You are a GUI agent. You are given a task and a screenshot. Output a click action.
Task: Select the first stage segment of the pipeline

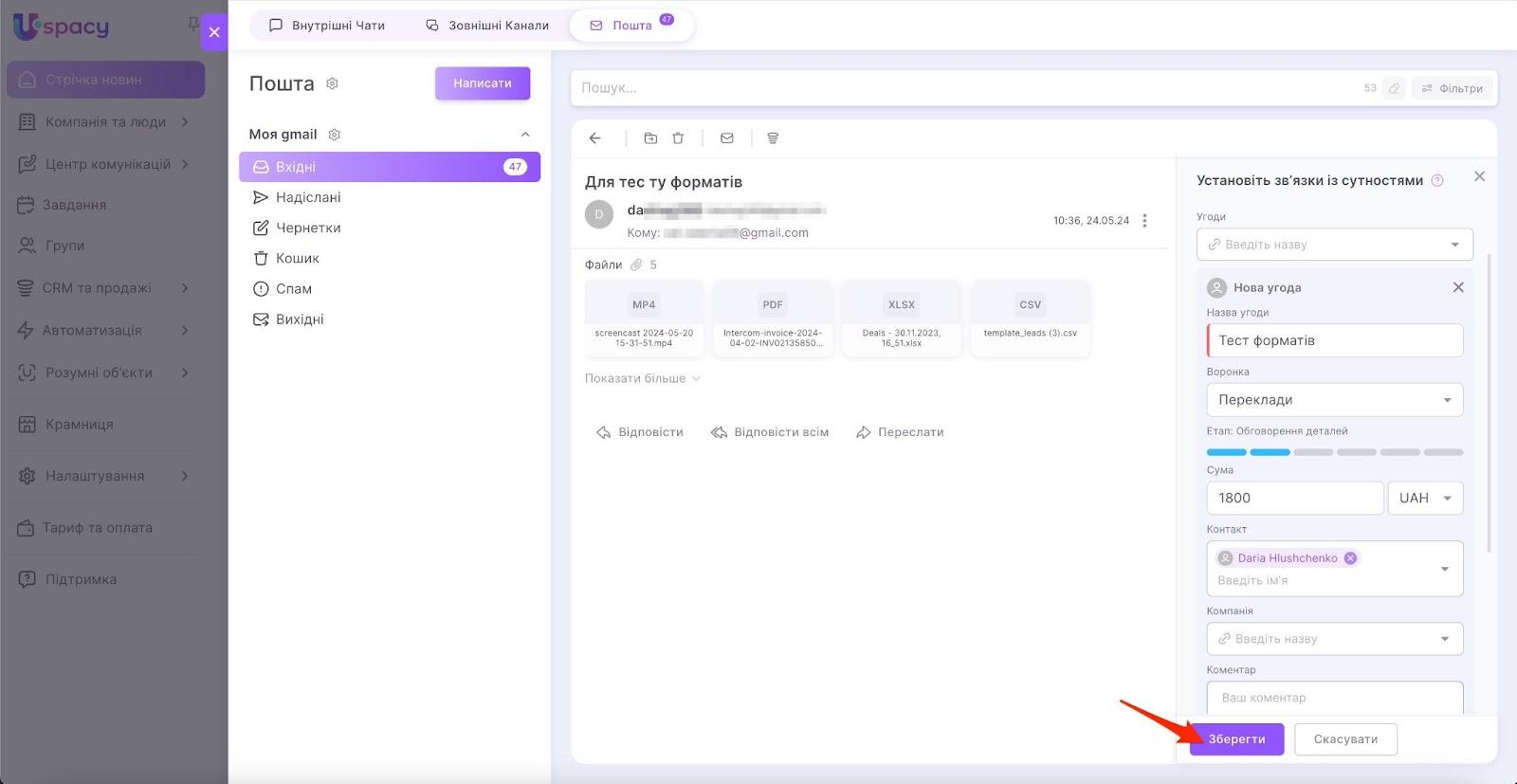[x=1226, y=452]
